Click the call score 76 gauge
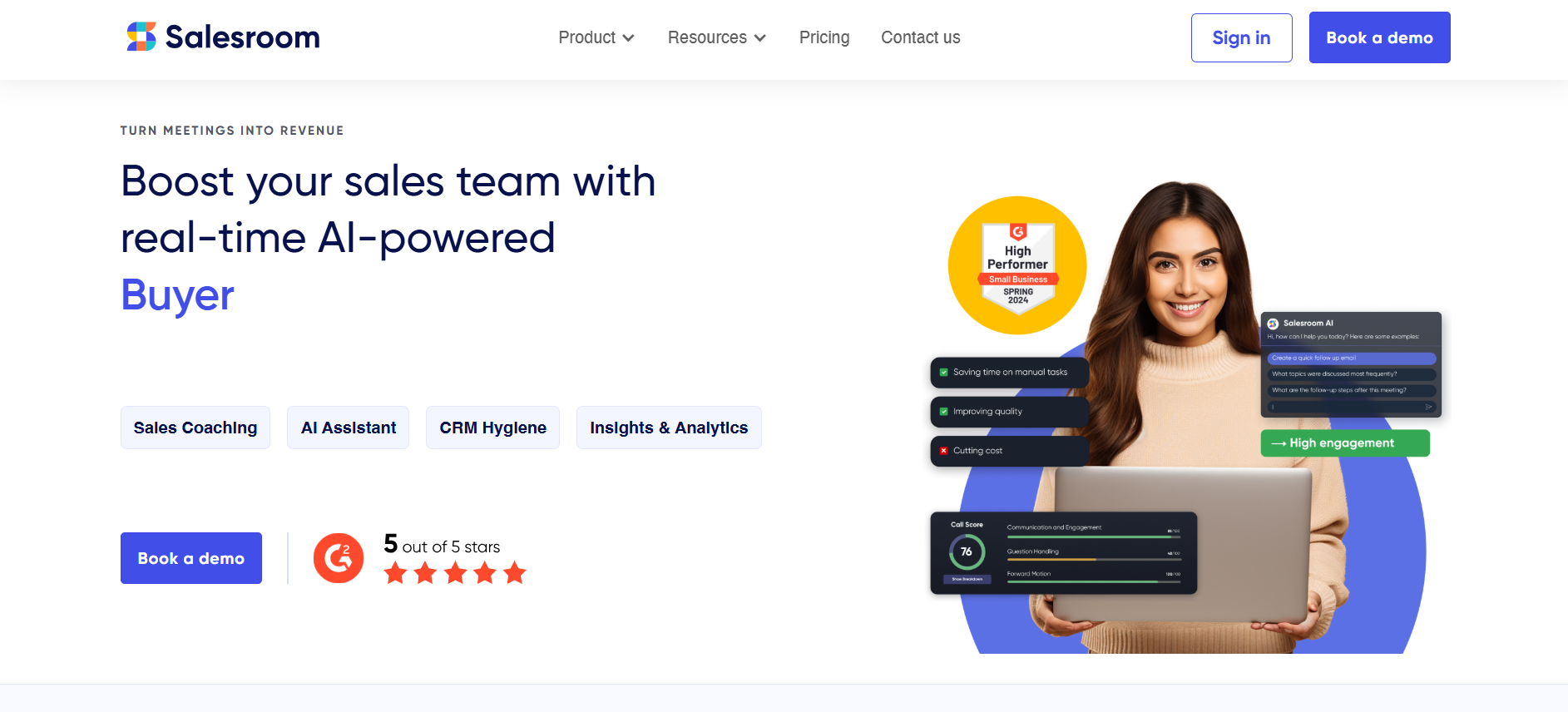Screen dimensions: 1568x712 pyautogui.click(x=967, y=551)
